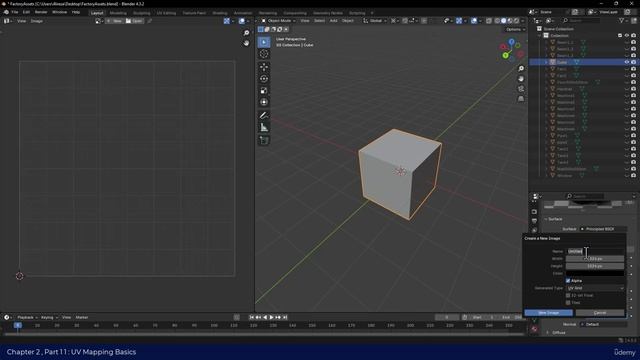Toggle Collection exclude checkbox in the outliner
The height and width of the screenshot is (360, 640).
620,36
